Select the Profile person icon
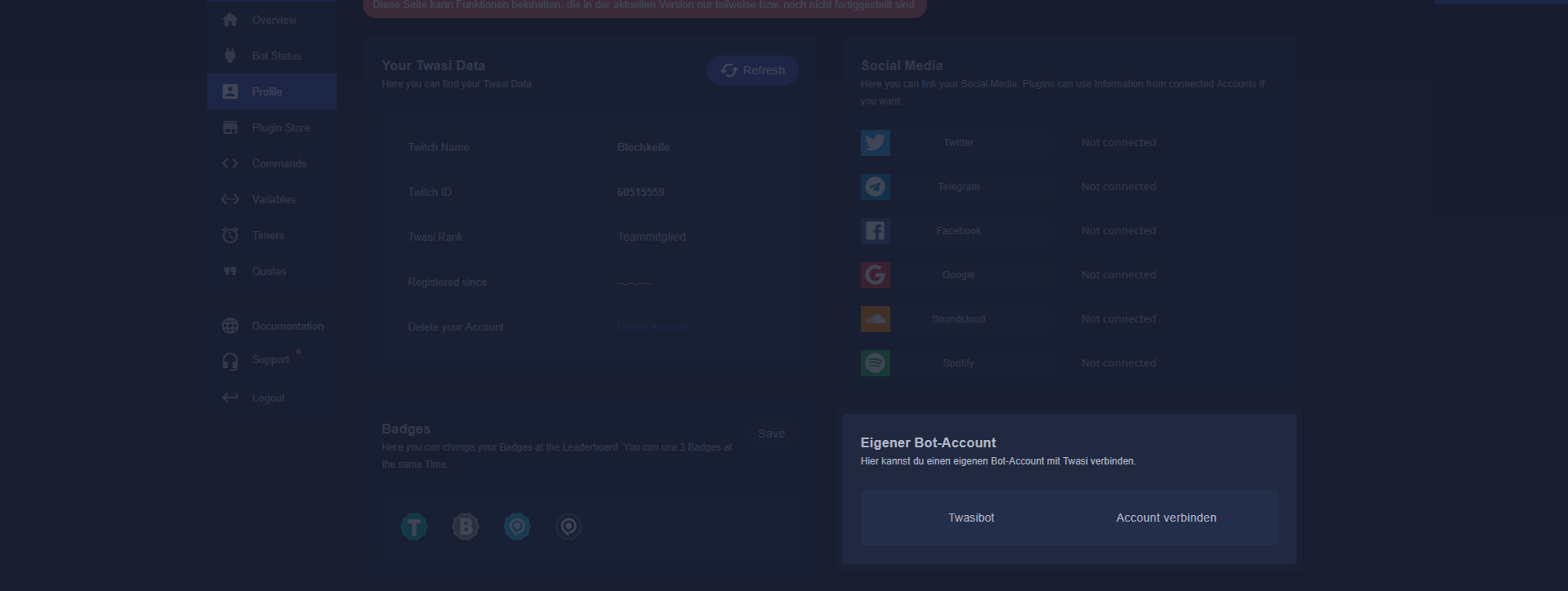Viewport: 1568px width, 591px height. click(230, 91)
